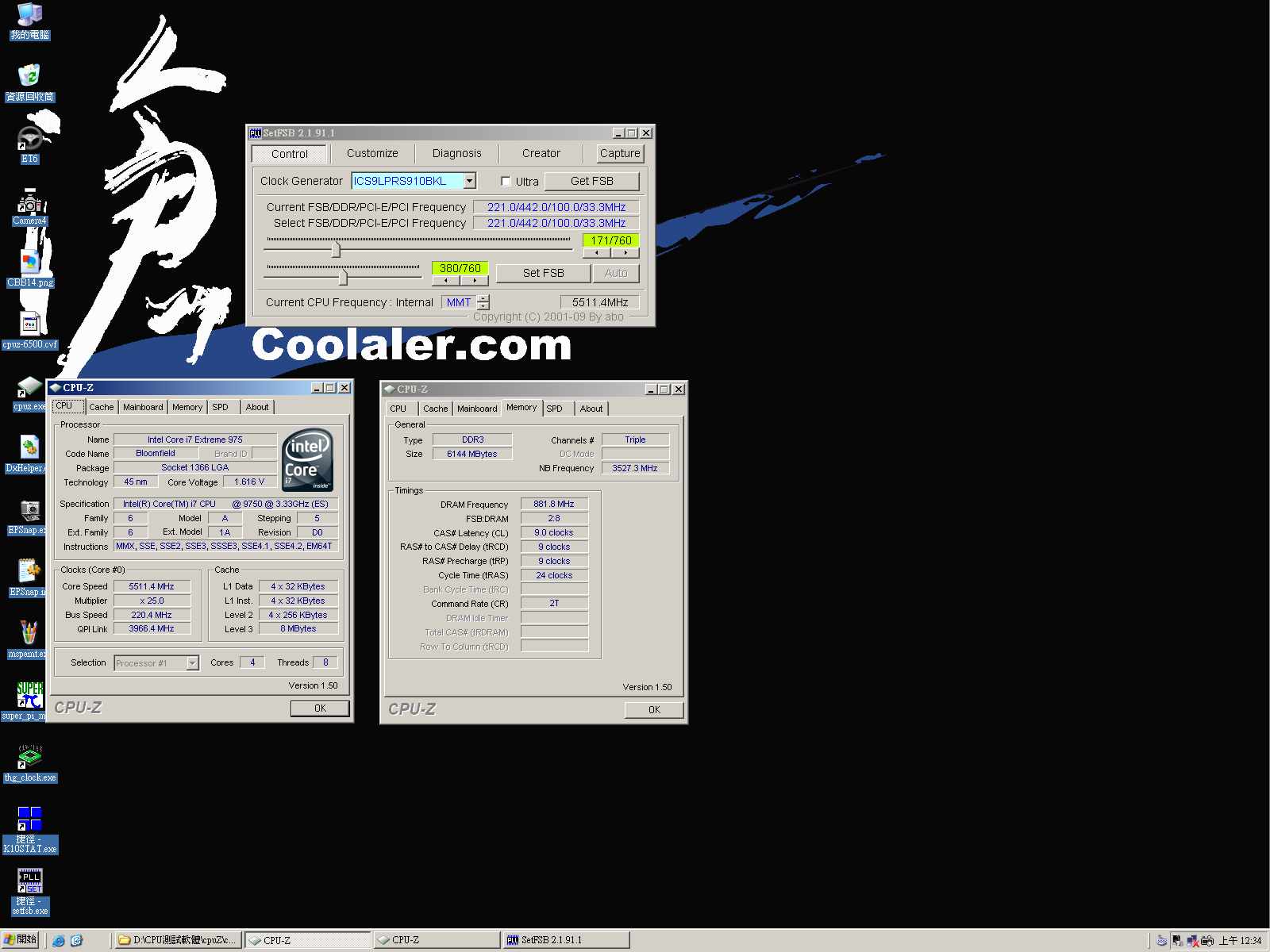Screen dimensions: 1270x952
Task: Launch the DxHelper desktop icon
Action: pyautogui.click(x=29, y=455)
